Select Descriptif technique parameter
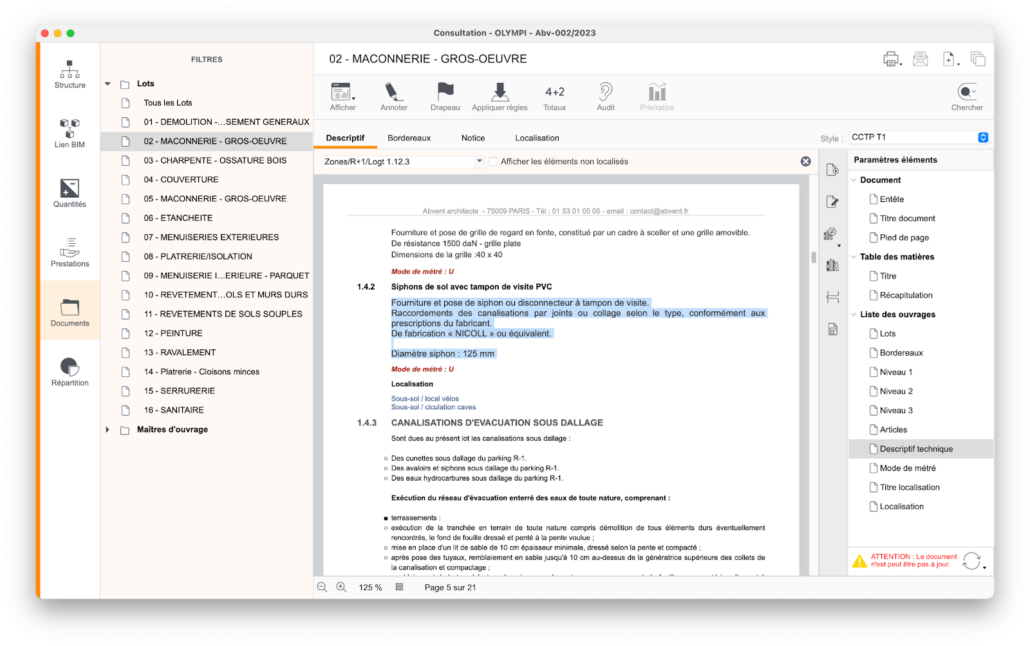The image size is (1030, 646). click(x=921, y=449)
